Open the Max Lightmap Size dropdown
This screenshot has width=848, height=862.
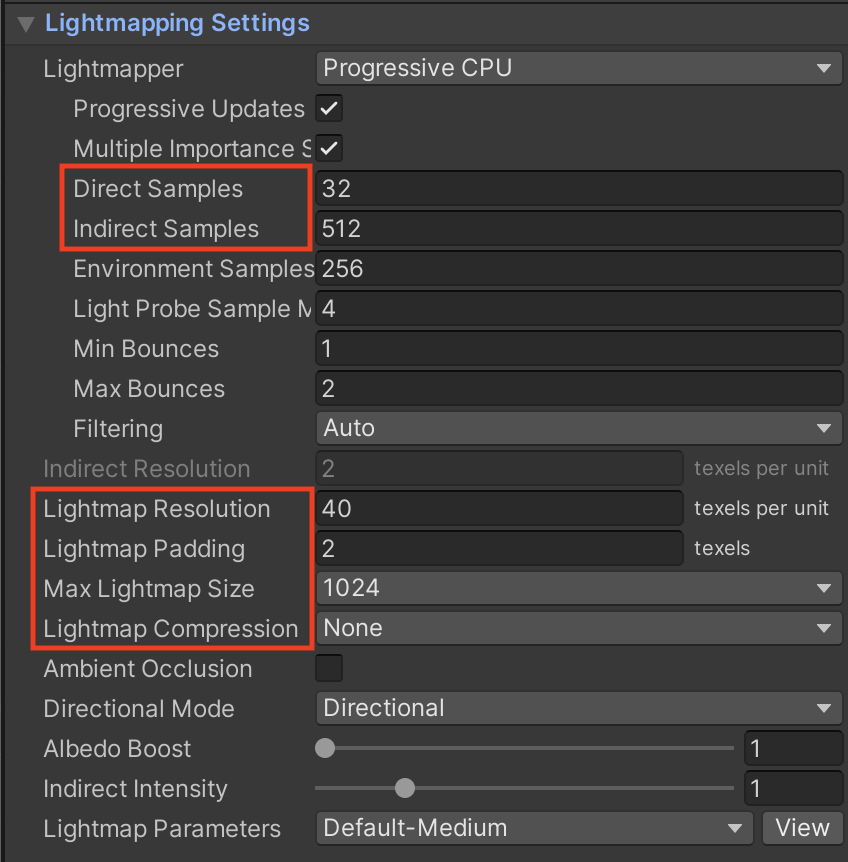tap(579, 588)
